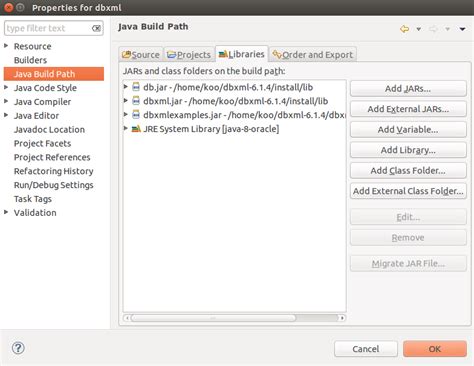Select Java Compiler in the tree
The image size is (474, 366).
tap(42, 102)
